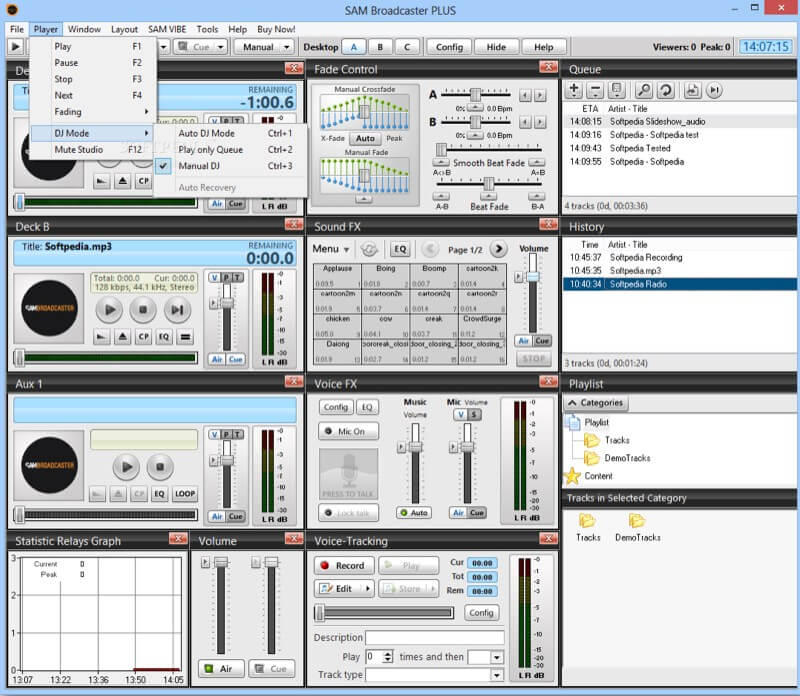This screenshot has width=800, height=696.
Task: Toggle Air in the Volume panel
Action: 220,668
